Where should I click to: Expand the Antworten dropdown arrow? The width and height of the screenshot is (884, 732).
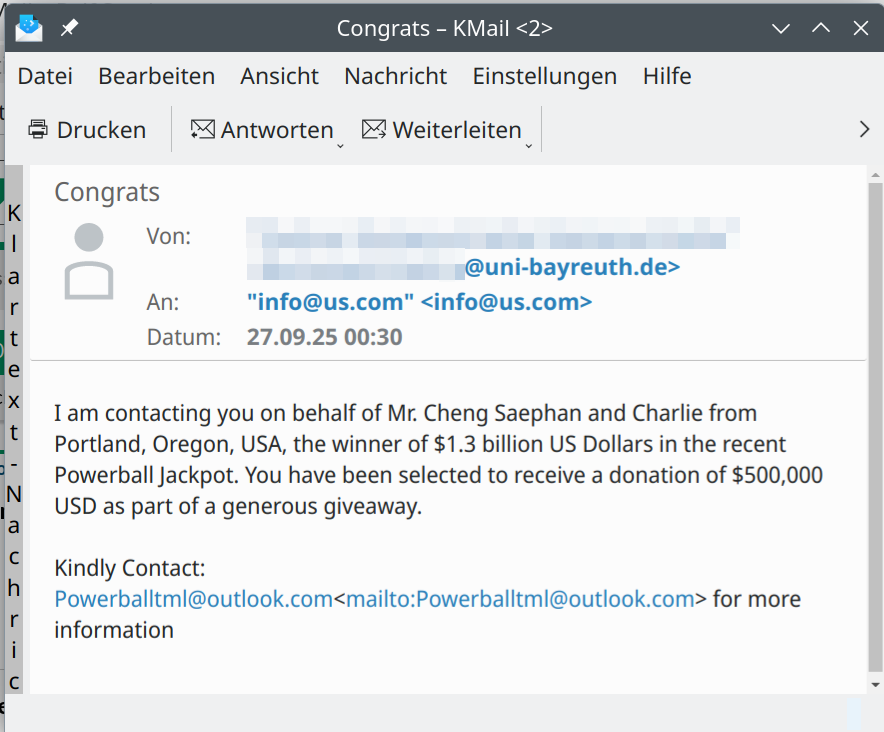340,145
